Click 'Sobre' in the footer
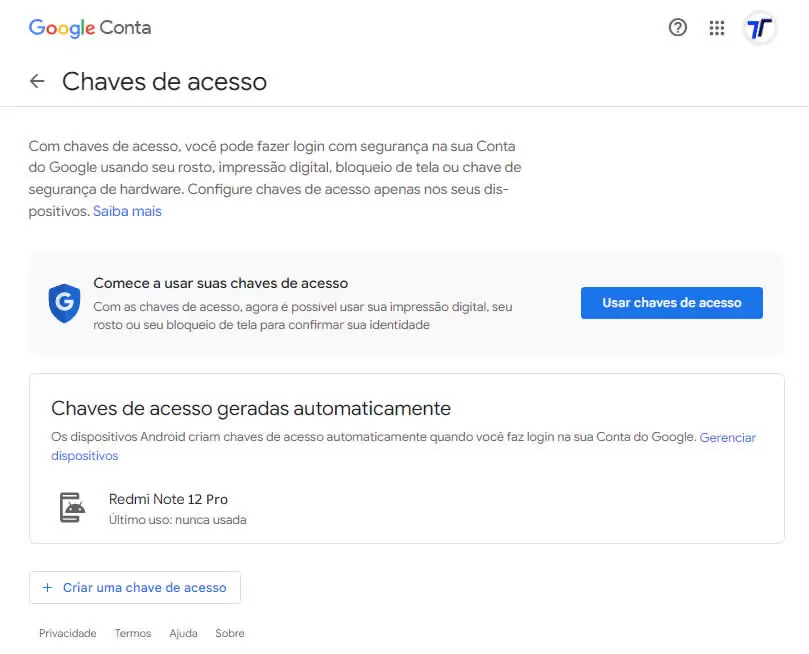The image size is (809, 654). pos(229,633)
